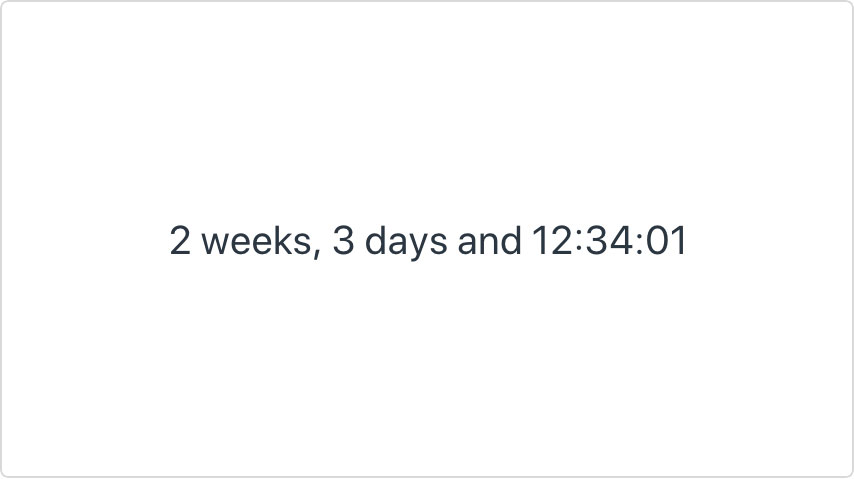
Task: Click the comma after "weeks"
Action: 316,254
